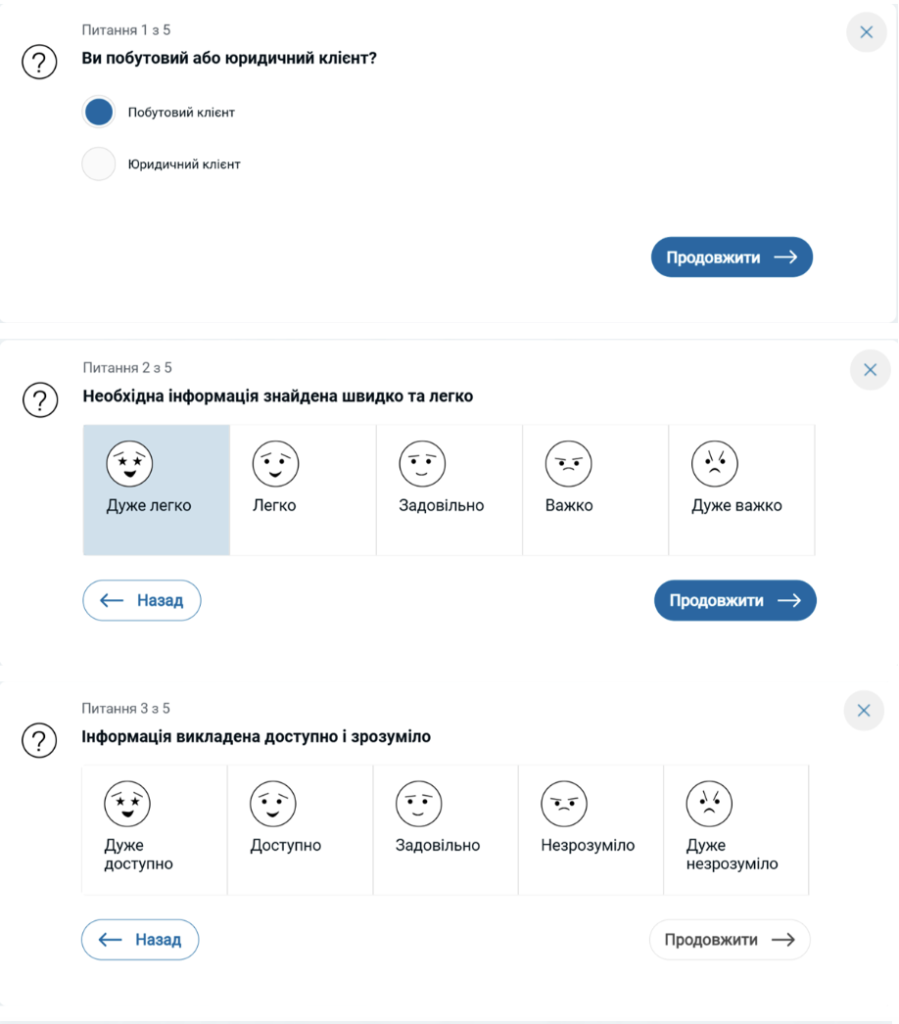Select the Важко frowning face
The height and width of the screenshot is (1024, 899).
point(595,490)
